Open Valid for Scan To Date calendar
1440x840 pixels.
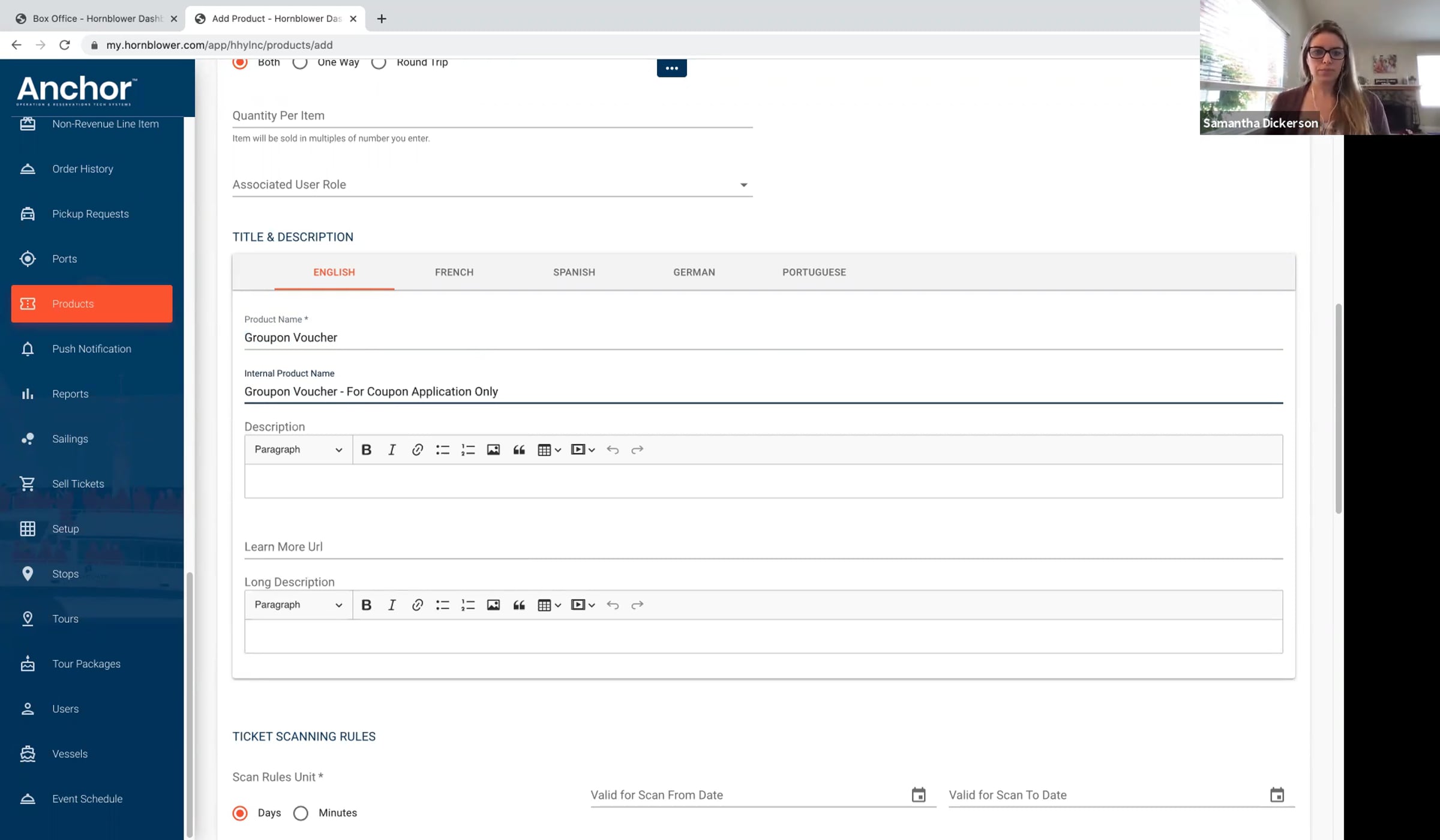point(1277,795)
